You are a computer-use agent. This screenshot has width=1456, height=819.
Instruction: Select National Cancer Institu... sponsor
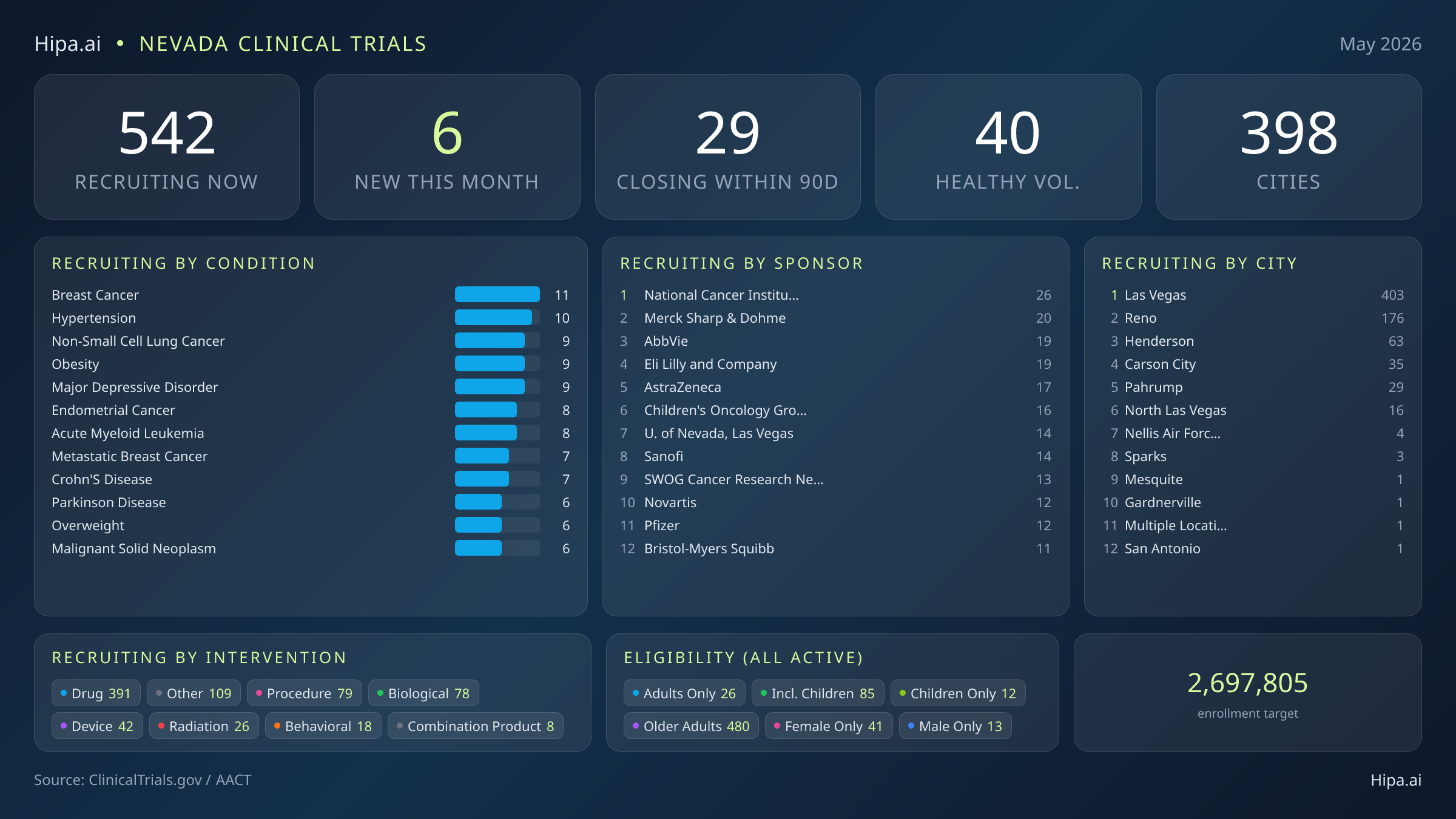point(835,295)
